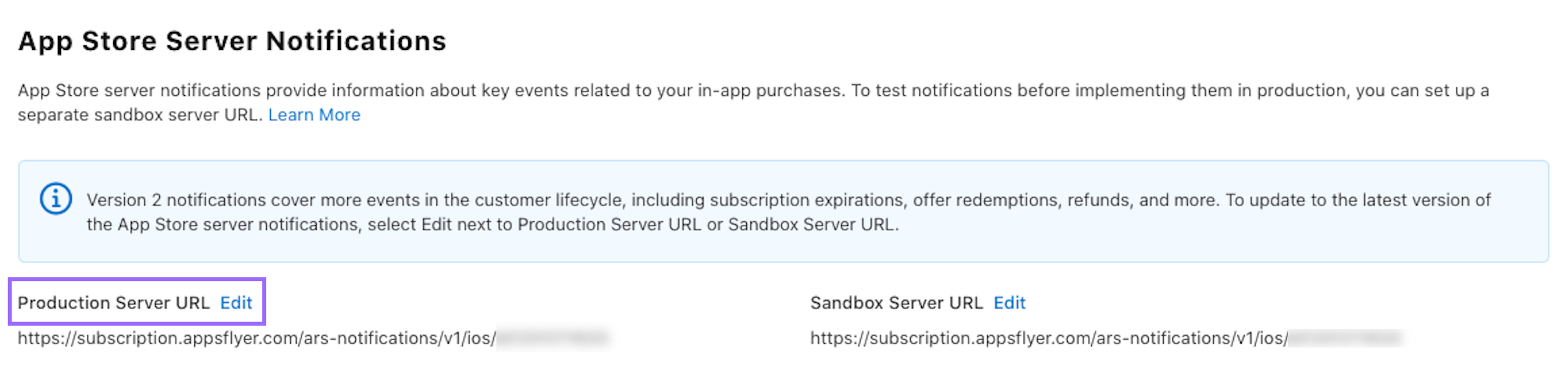
Task: Click the App Store Server Notifications heading
Action: pyautogui.click(x=232, y=41)
